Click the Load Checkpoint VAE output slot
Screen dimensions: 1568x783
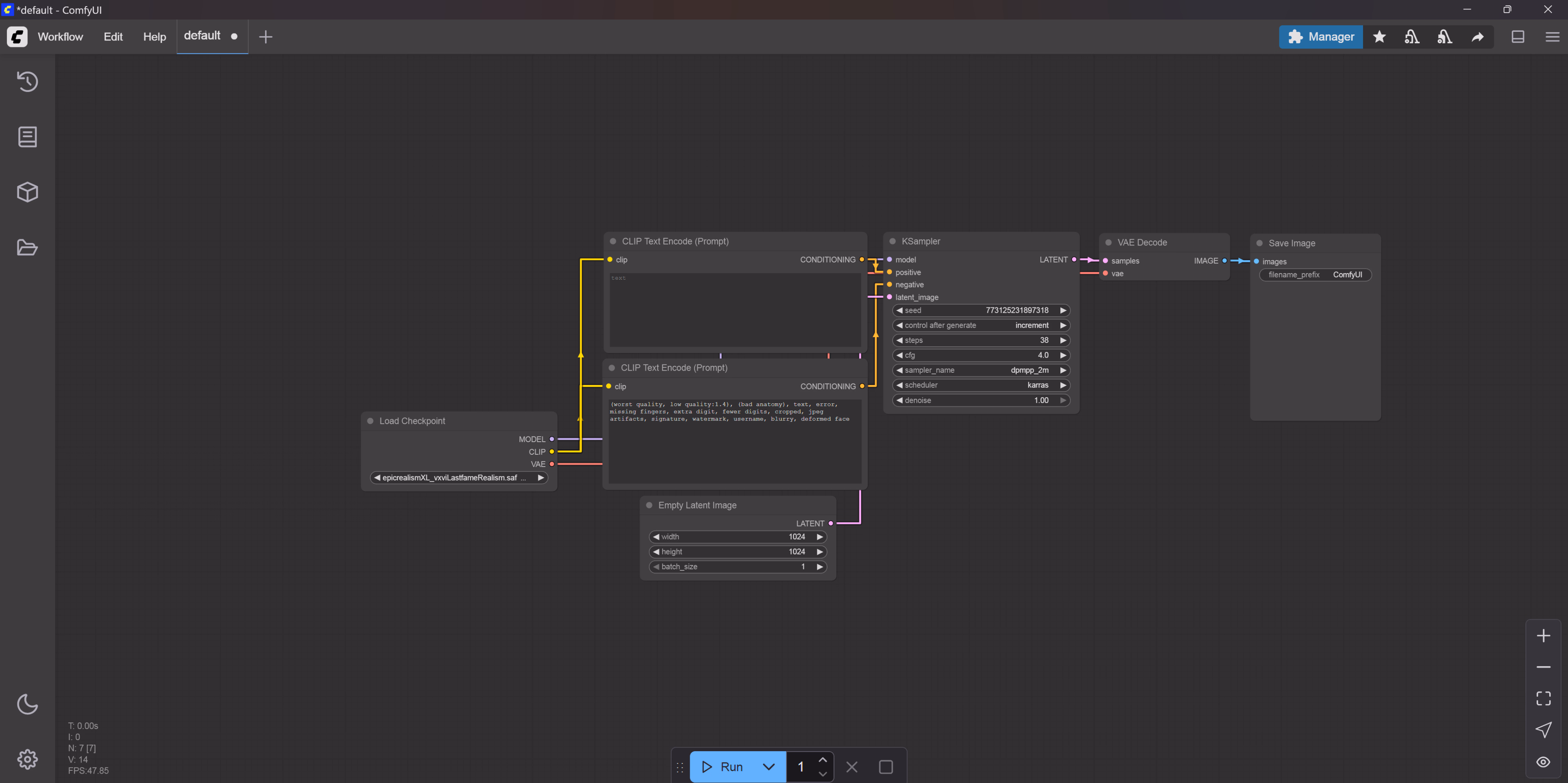[552, 464]
